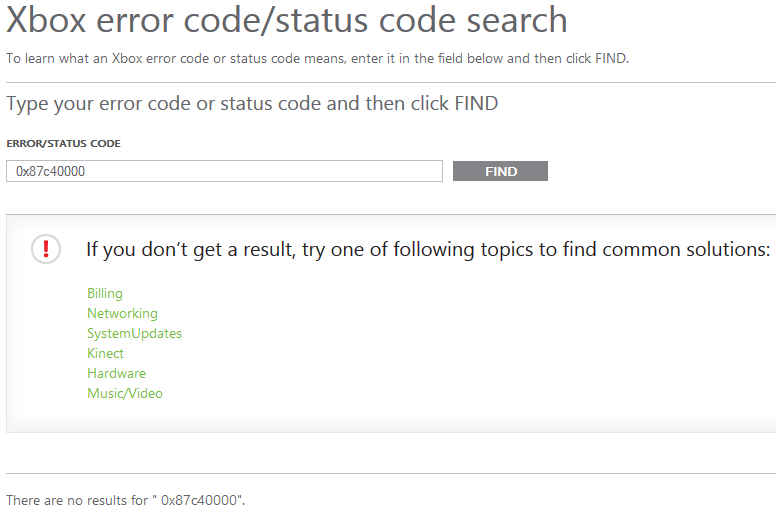Image resolution: width=776 pixels, height=520 pixels.
Task: Click the 'ERROR/STATUS CODE' field label
Action: tap(63, 144)
